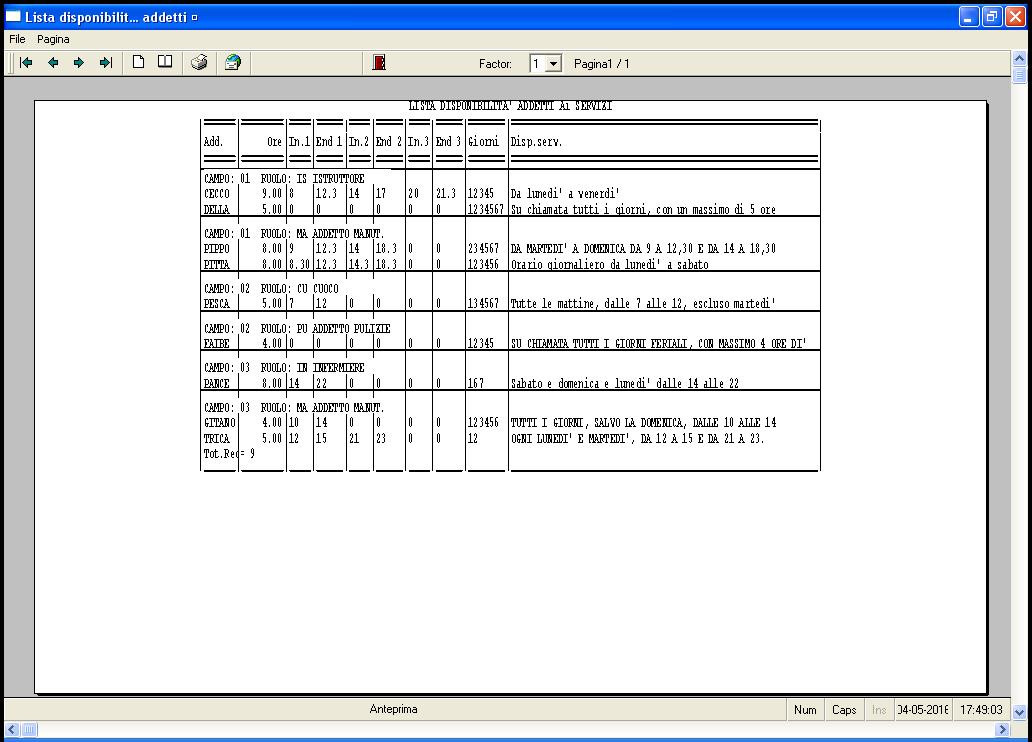Minimize the Lista disponibilità window

pos(969,17)
